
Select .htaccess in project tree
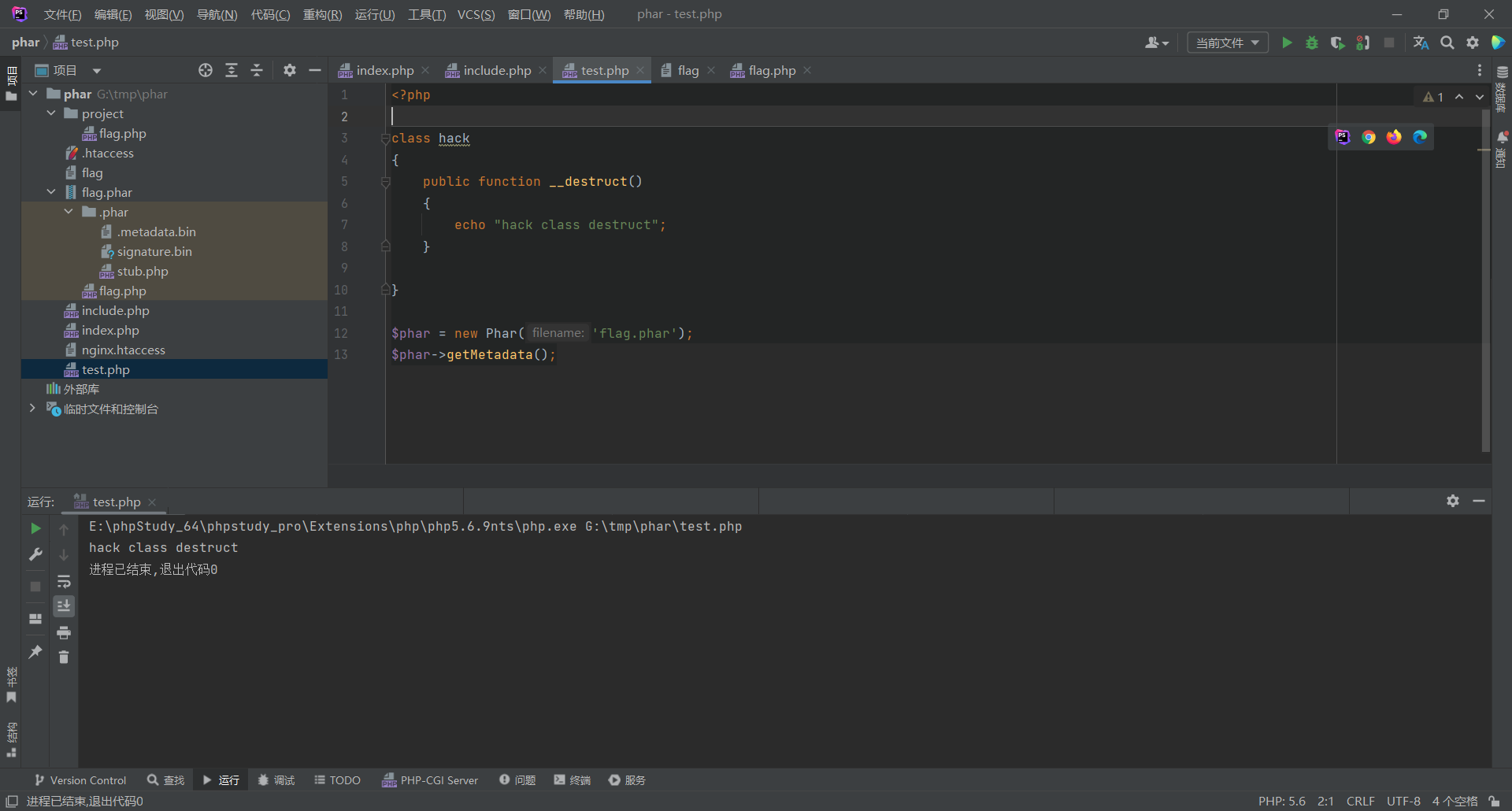click(108, 153)
